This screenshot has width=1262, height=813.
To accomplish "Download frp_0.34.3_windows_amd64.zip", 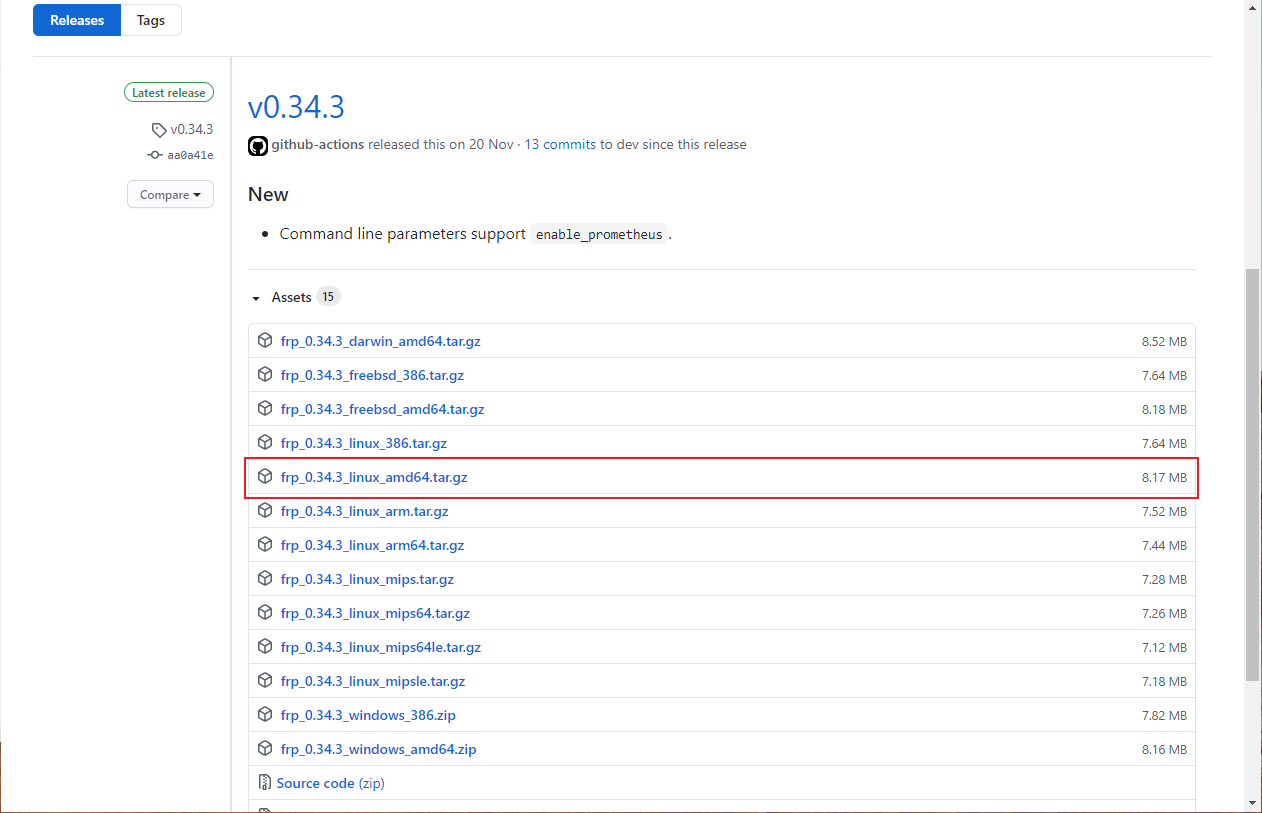I will pyautogui.click(x=378, y=749).
